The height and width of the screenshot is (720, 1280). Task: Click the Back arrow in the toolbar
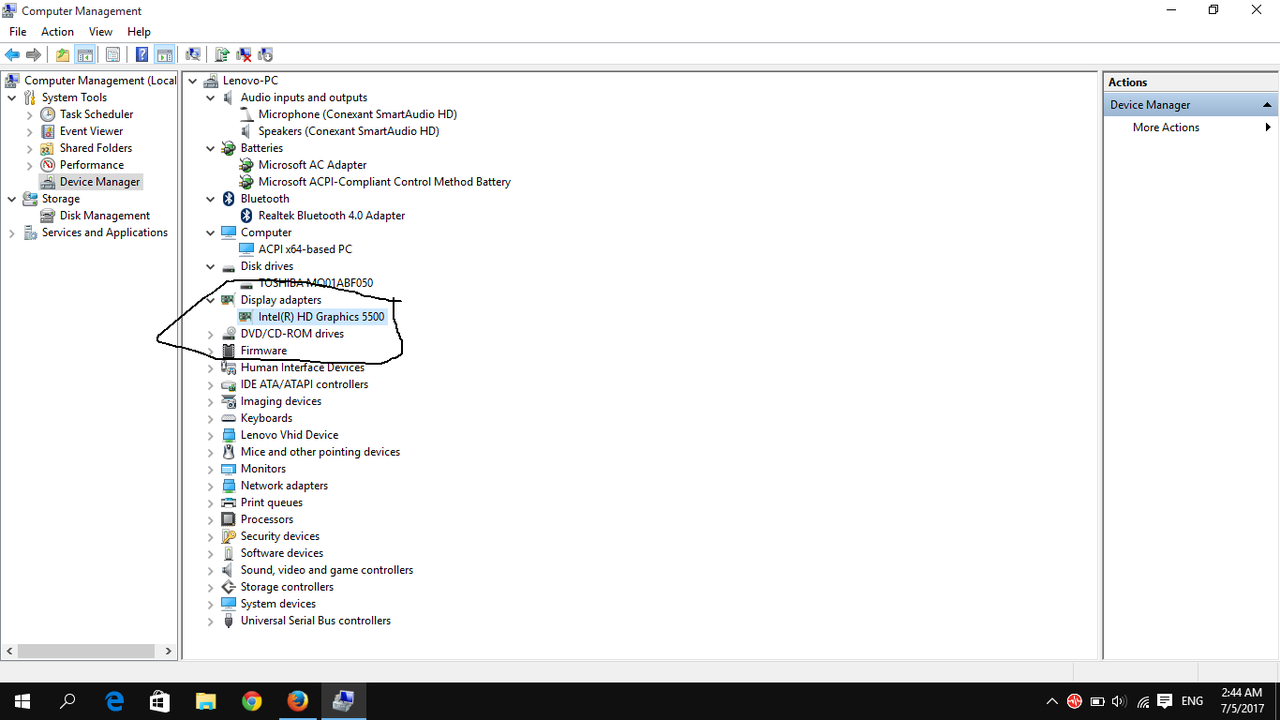pos(12,55)
